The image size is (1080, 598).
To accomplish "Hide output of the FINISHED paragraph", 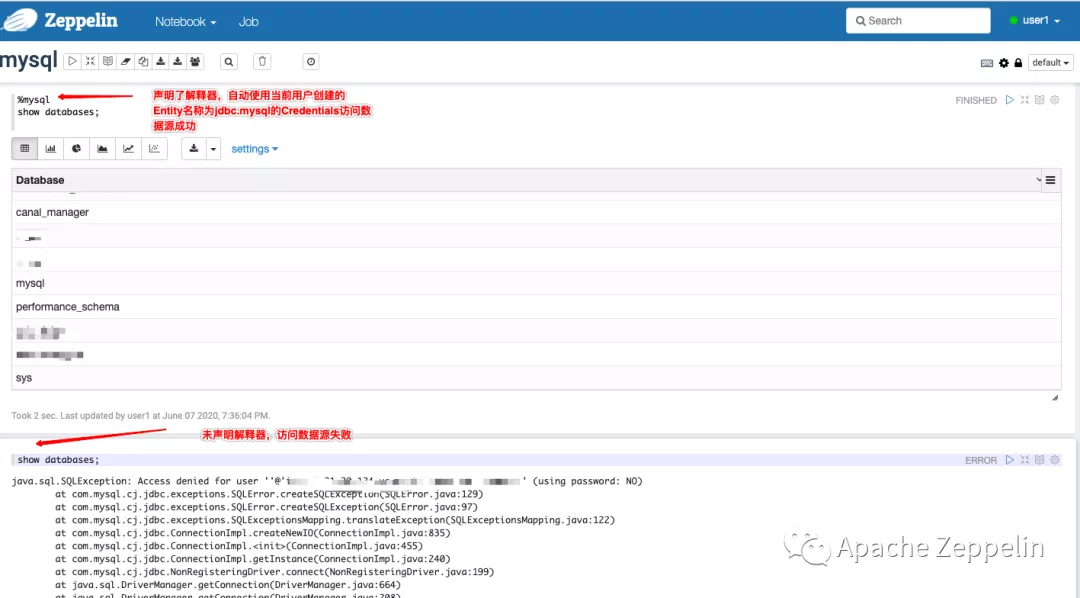I will pos(1039,100).
